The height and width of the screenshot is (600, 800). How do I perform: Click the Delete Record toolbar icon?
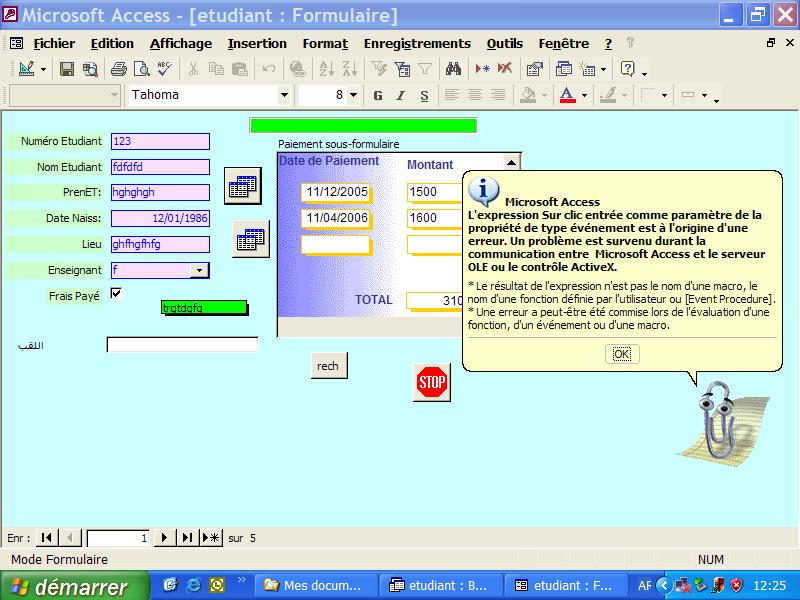505,69
